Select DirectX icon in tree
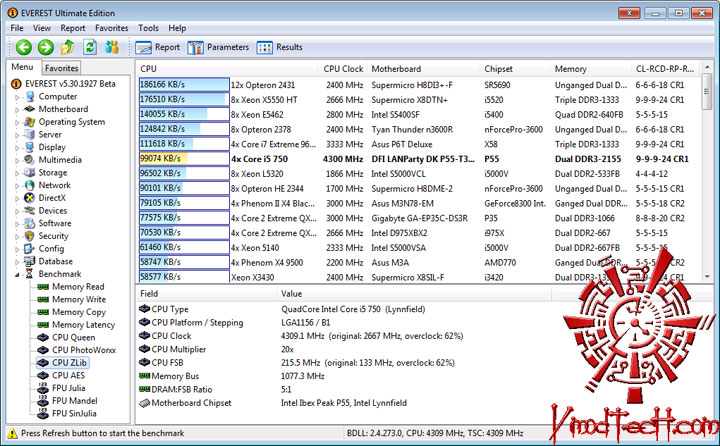Image resolution: width=720 pixels, height=446 pixels. (x=30, y=198)
